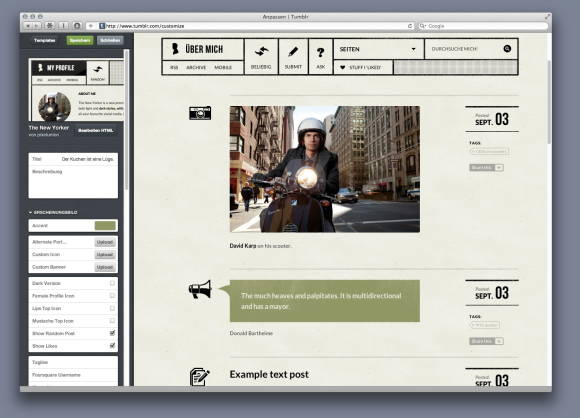
Task: Open the MOBILE link in the blog header
Action: point(223,67)
